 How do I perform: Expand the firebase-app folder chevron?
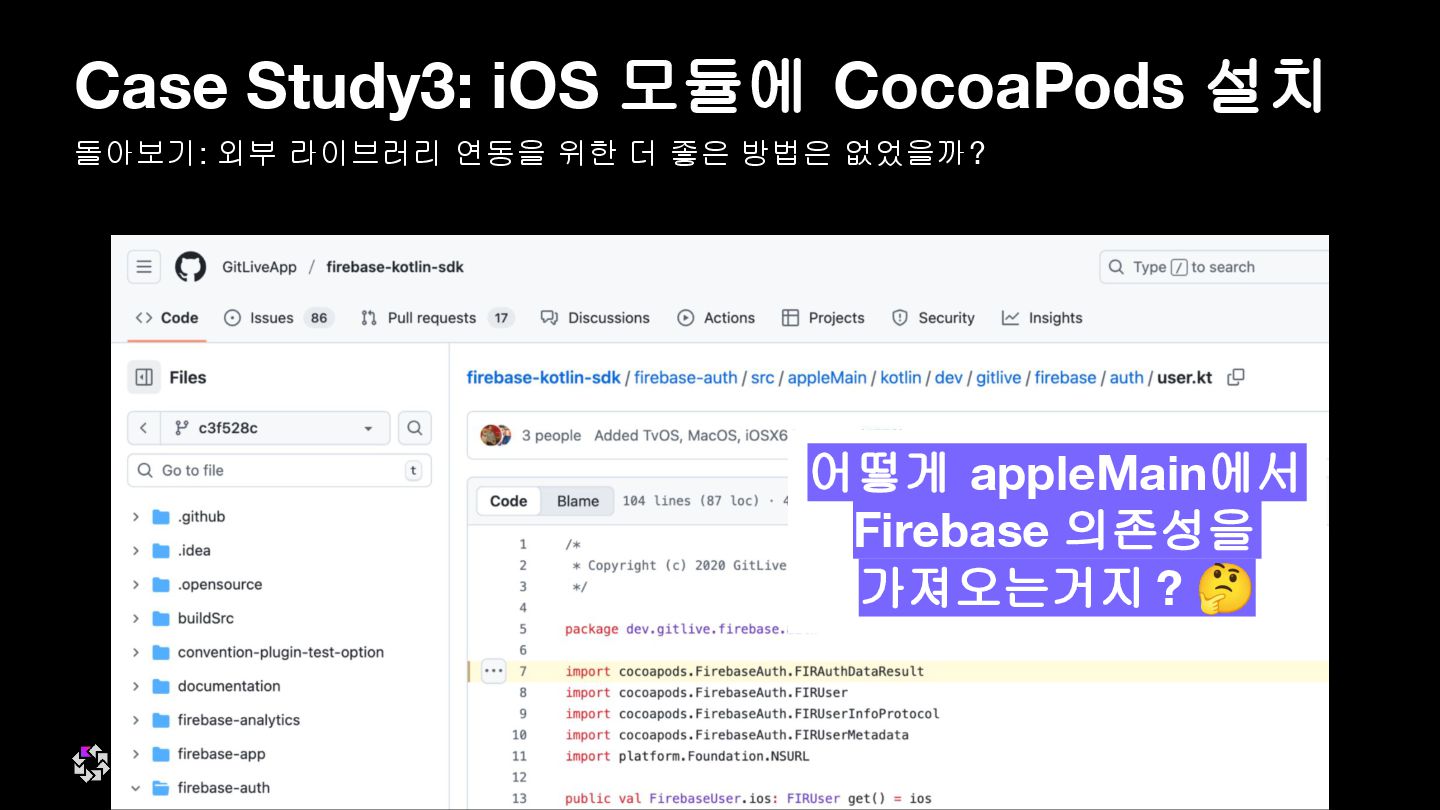click(x=136, y=754)
